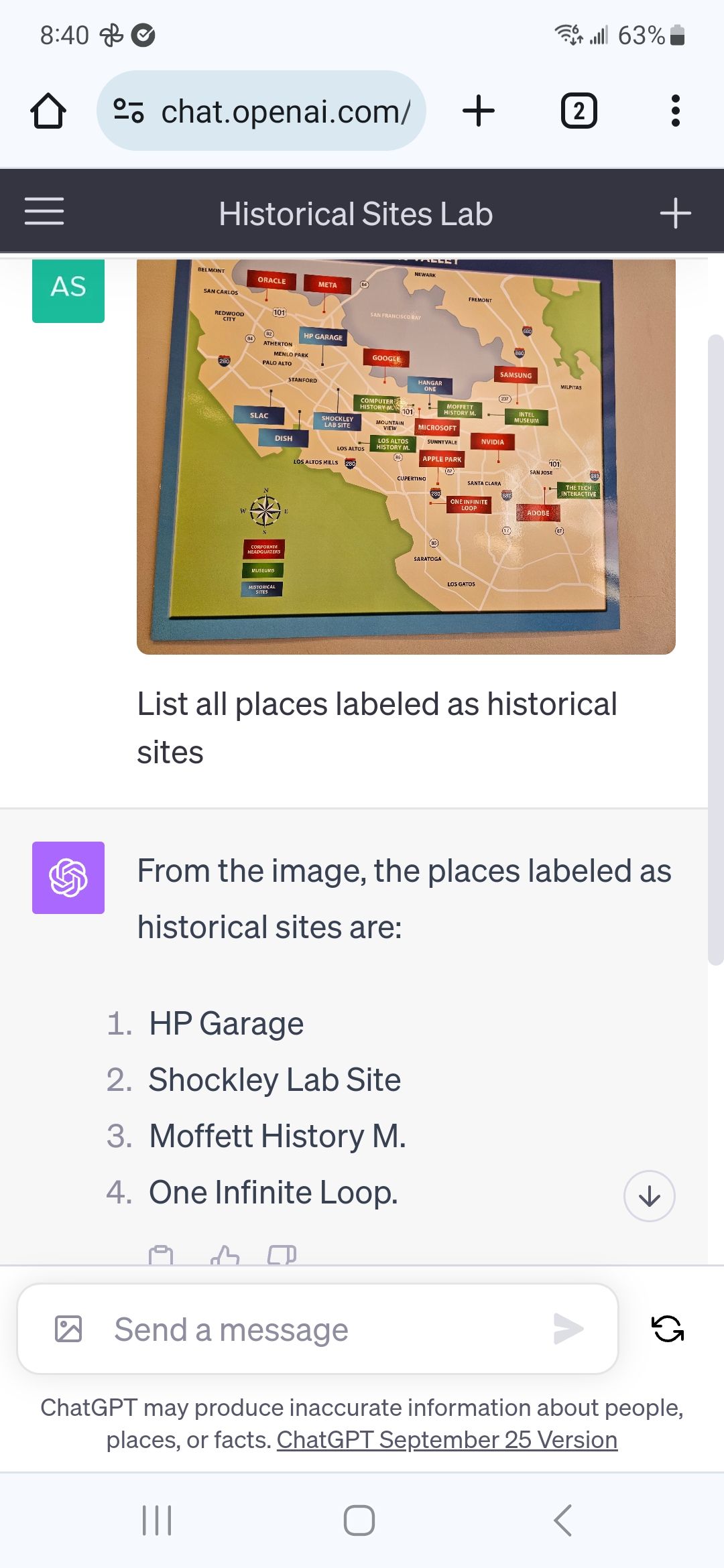Tap the ChatGPT logo avatar
This screenshot has height=1568, width=724.
click(68, 878)
